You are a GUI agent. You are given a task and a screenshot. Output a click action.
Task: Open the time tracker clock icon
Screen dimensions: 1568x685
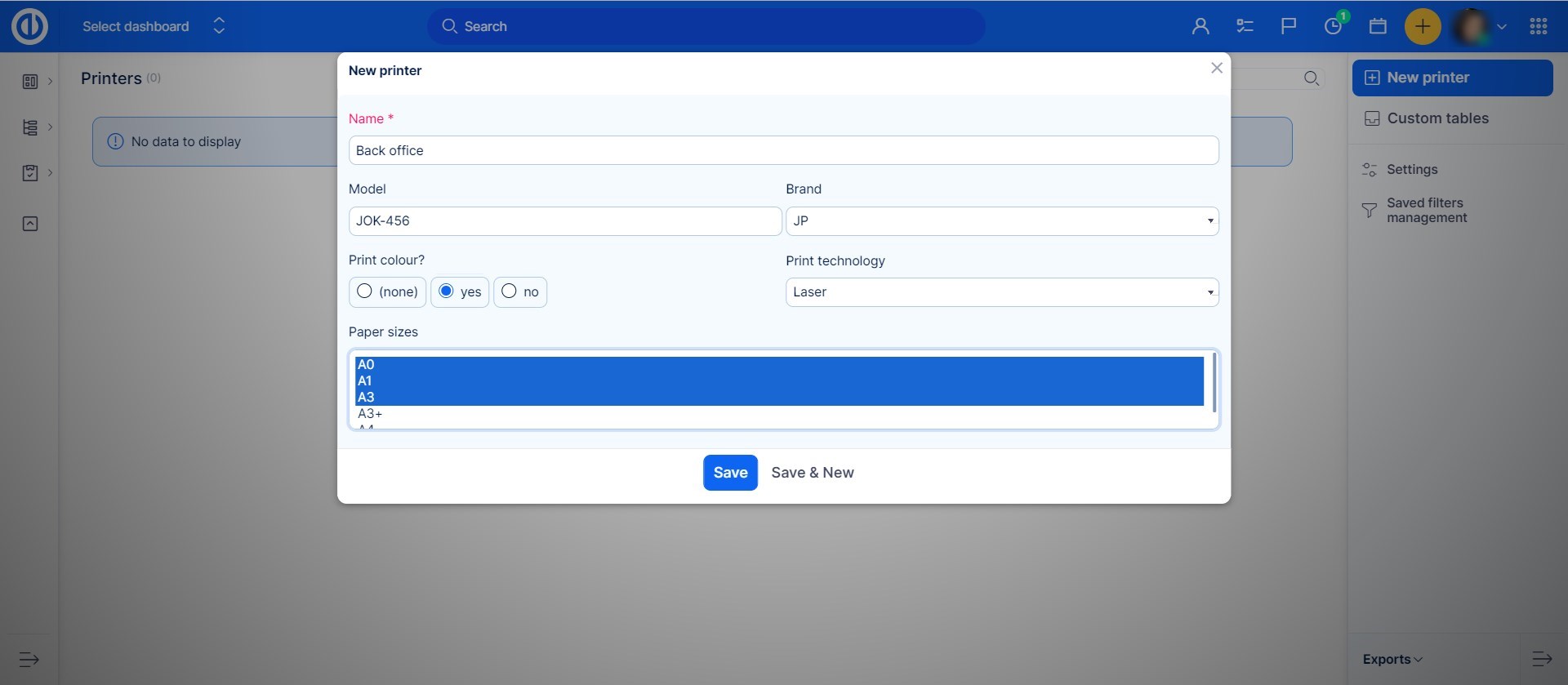(x=1333, y=26)
